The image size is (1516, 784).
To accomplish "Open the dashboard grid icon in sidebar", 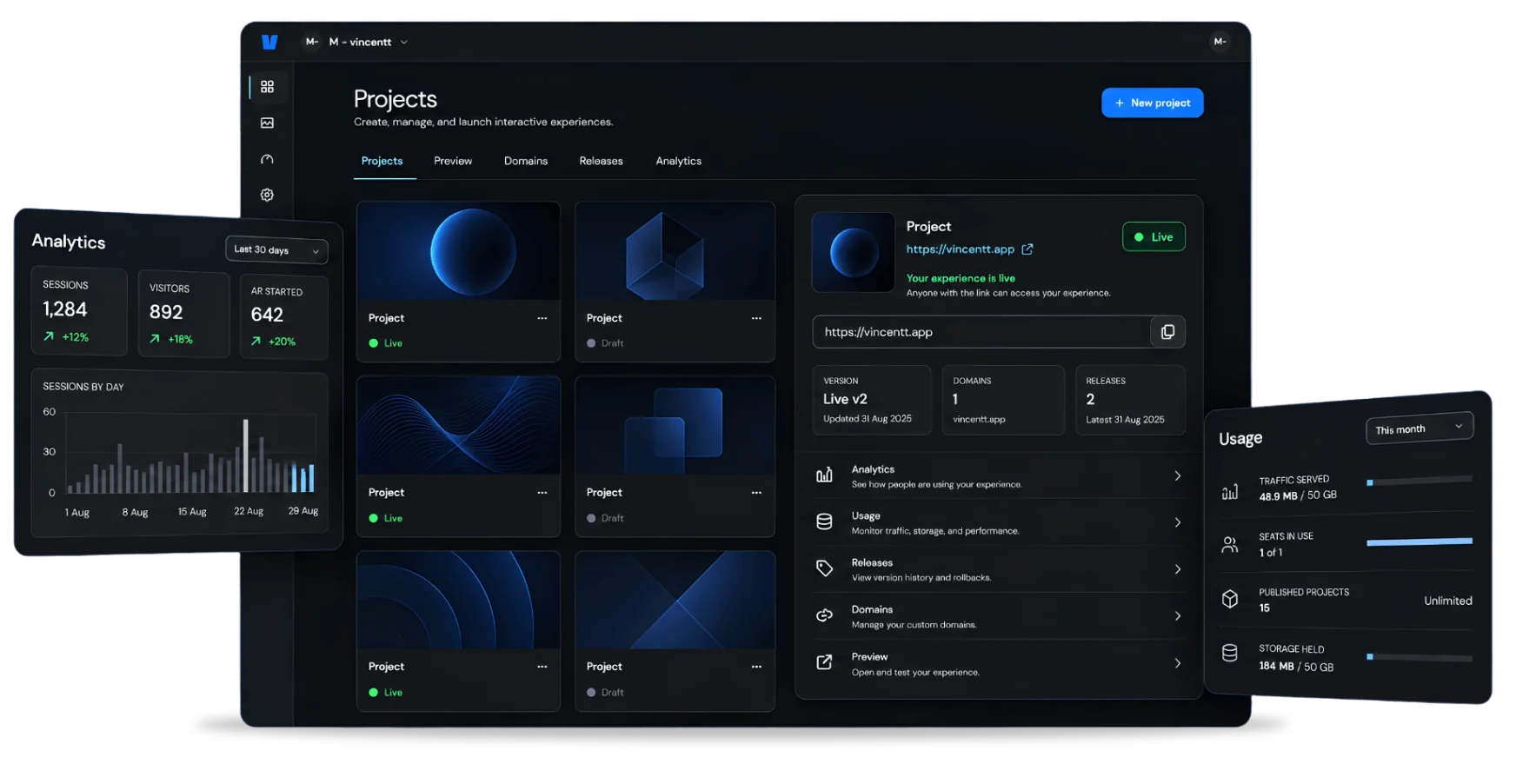I will pyautogui.click(x=267, y=87).
